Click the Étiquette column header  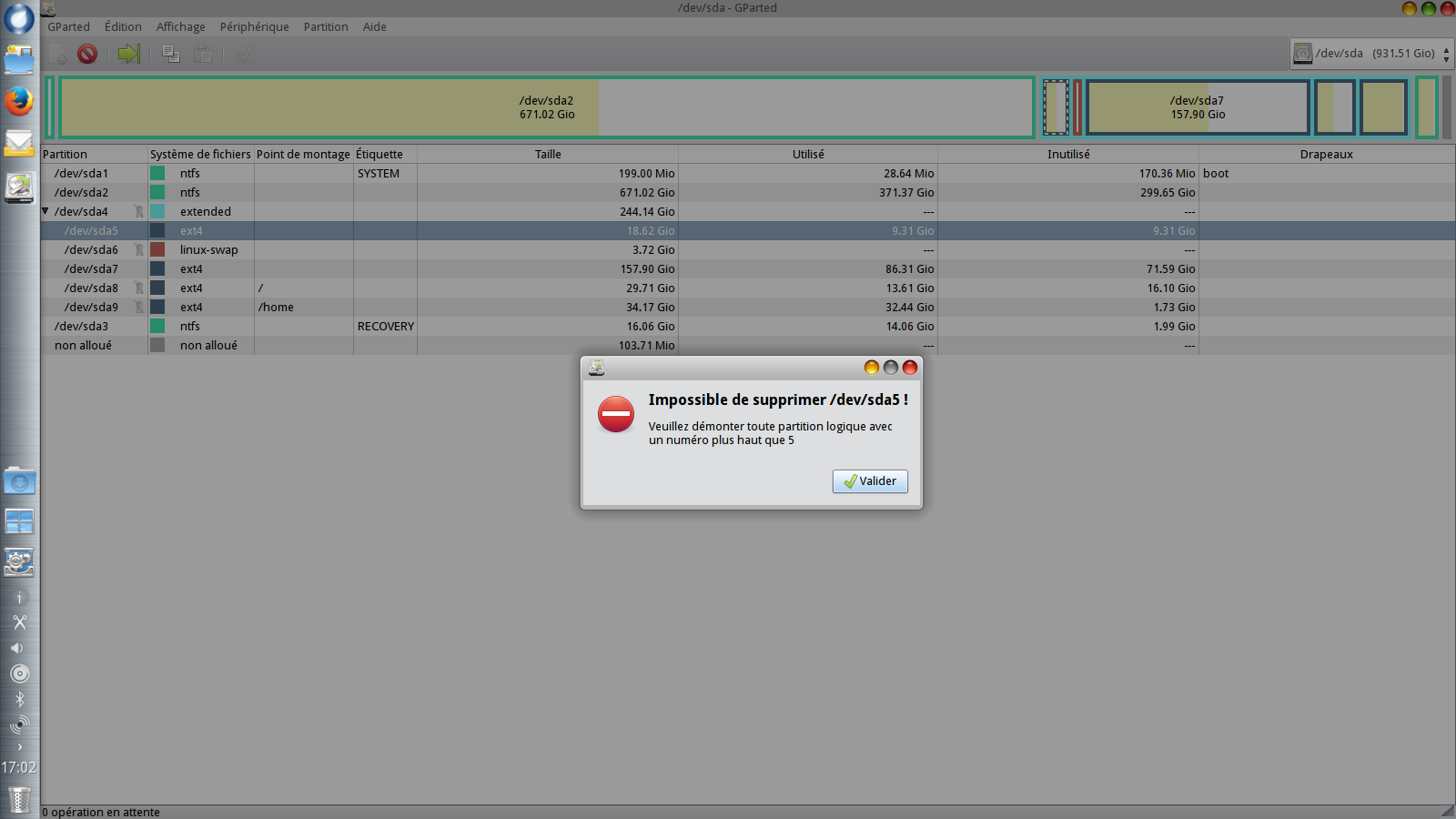click(x=385, y=155)
